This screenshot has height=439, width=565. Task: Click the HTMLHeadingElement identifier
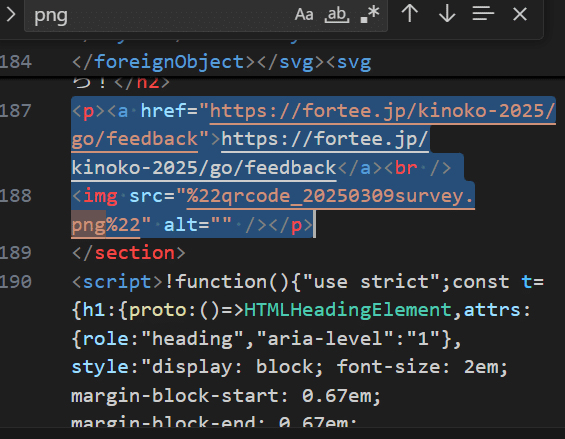pyautogui.click(x=348, y=310)
